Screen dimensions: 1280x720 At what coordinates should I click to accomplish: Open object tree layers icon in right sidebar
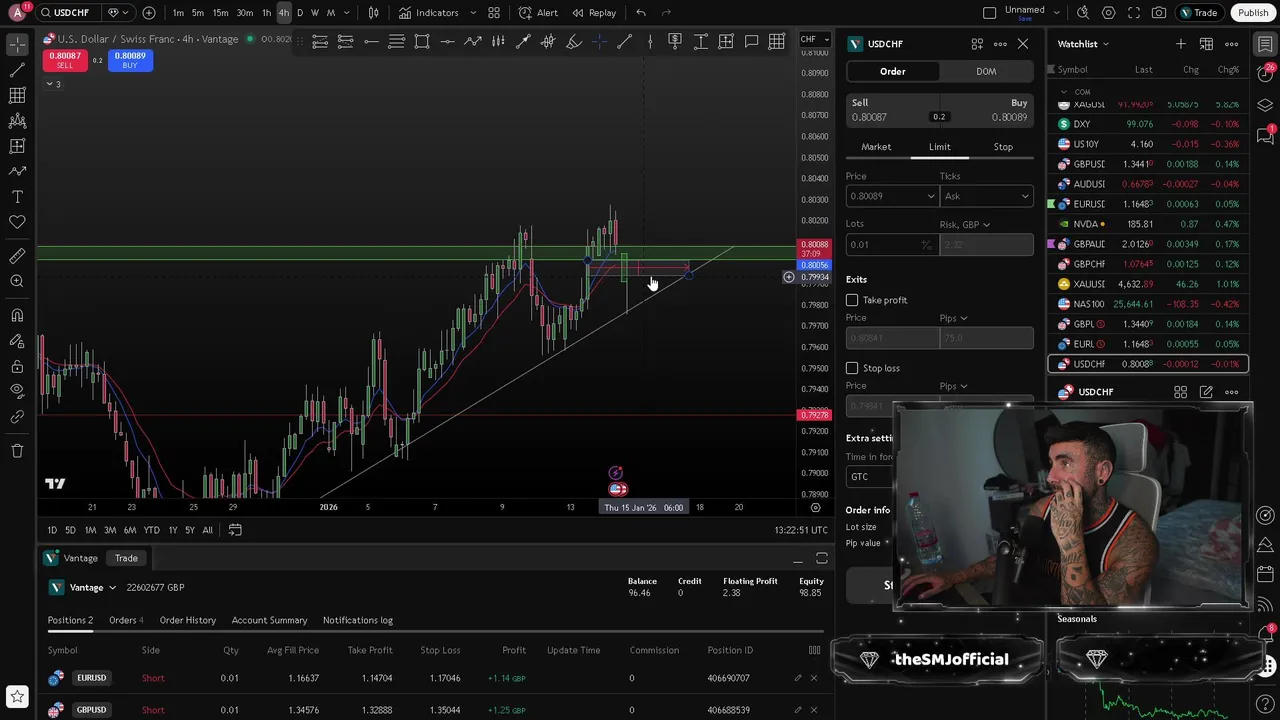tap(1265, 105)
